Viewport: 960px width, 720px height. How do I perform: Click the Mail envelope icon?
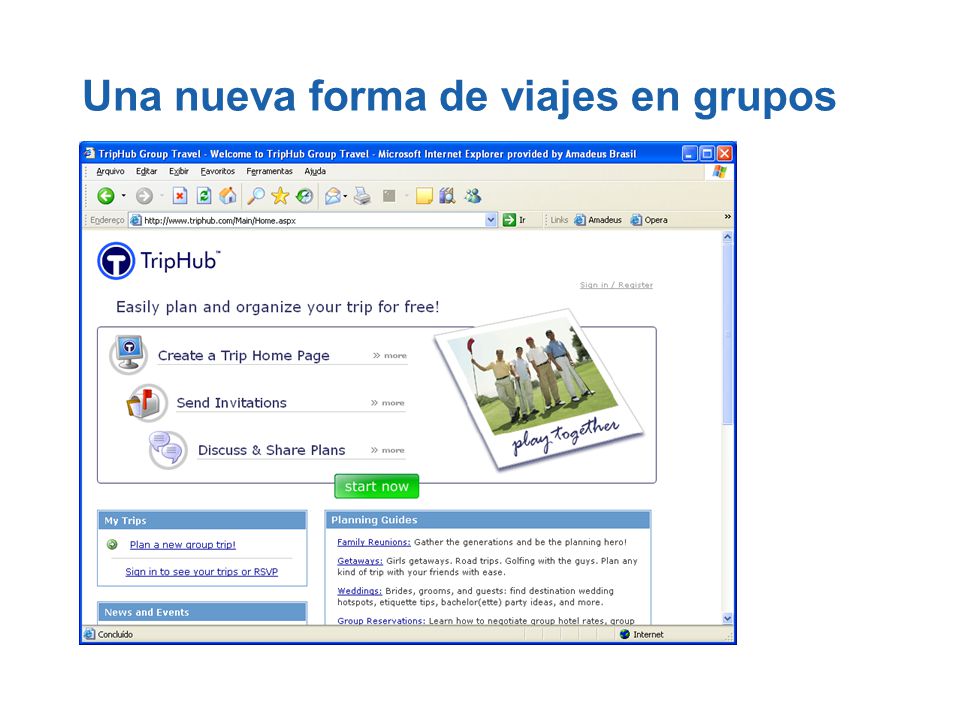pyautogui.click(x=332, y=196)
